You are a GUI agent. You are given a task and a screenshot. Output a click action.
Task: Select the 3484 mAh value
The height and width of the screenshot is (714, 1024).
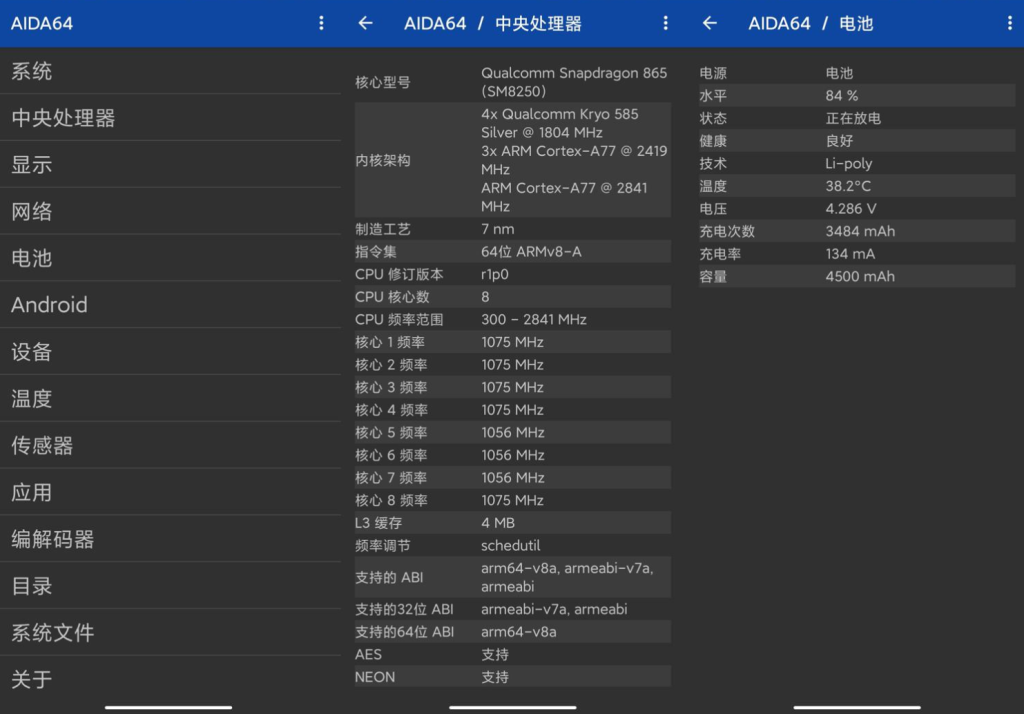click(860, 231)
